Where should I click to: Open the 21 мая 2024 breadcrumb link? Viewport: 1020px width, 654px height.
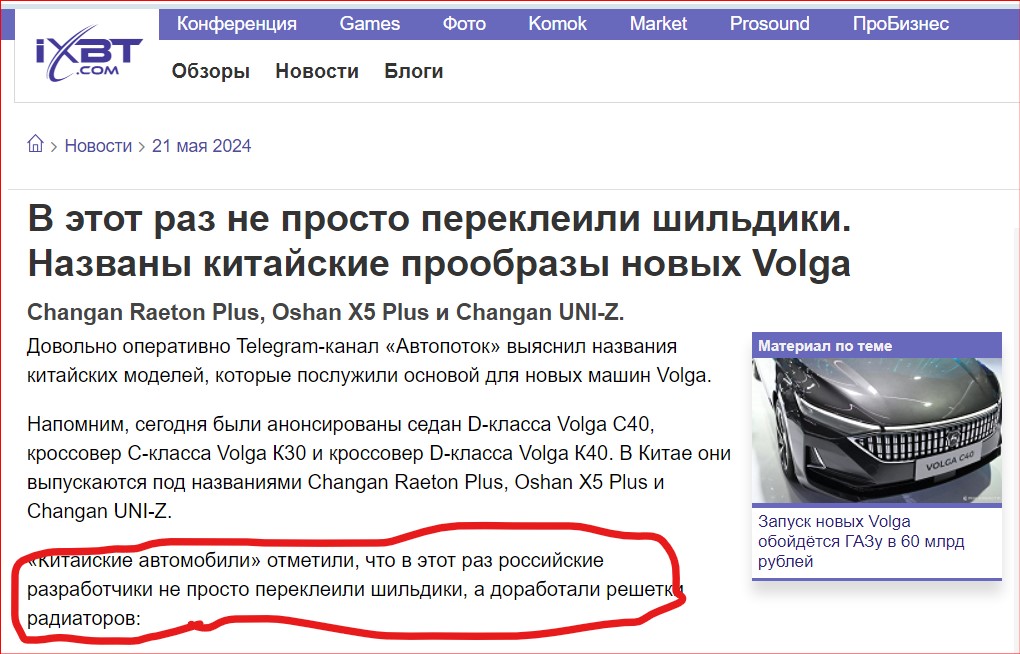201,146
